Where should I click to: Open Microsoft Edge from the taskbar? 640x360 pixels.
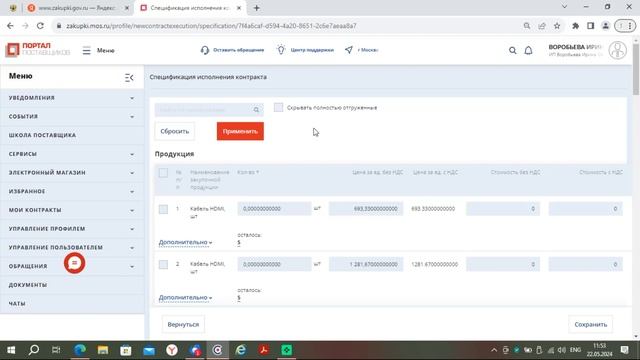click(x=80, y=350)
